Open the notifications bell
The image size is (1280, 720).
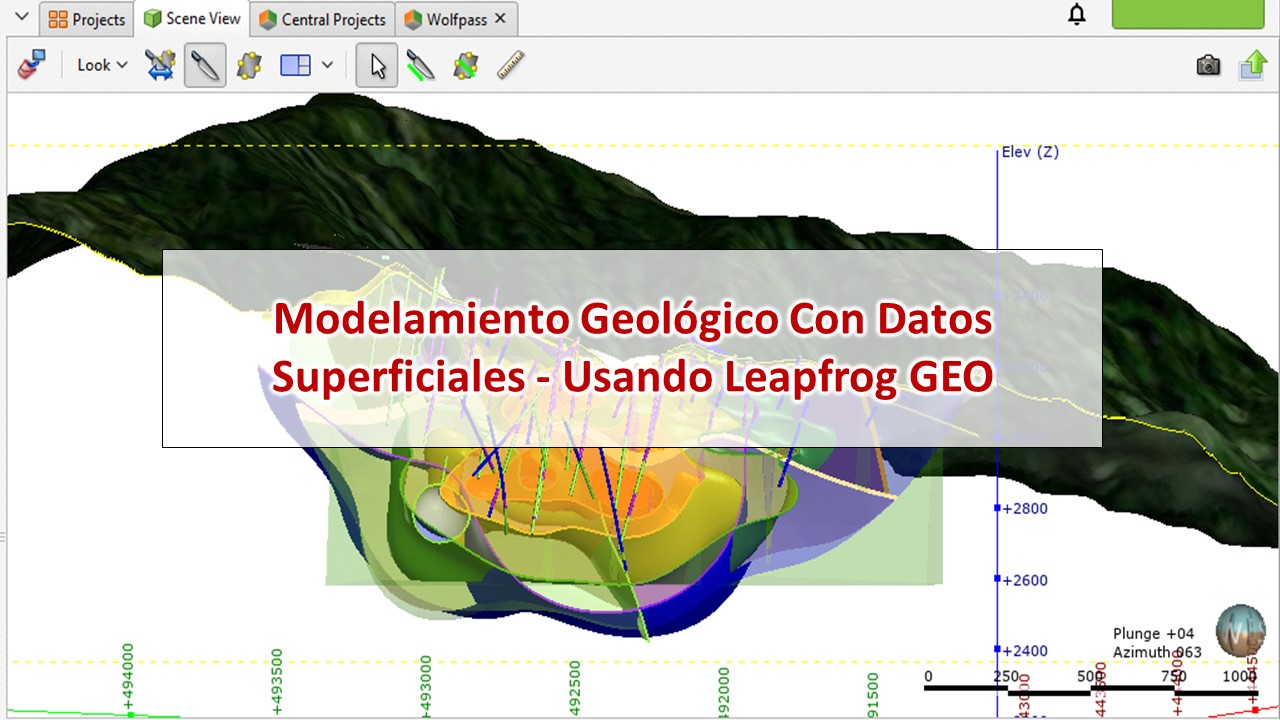1077,15
